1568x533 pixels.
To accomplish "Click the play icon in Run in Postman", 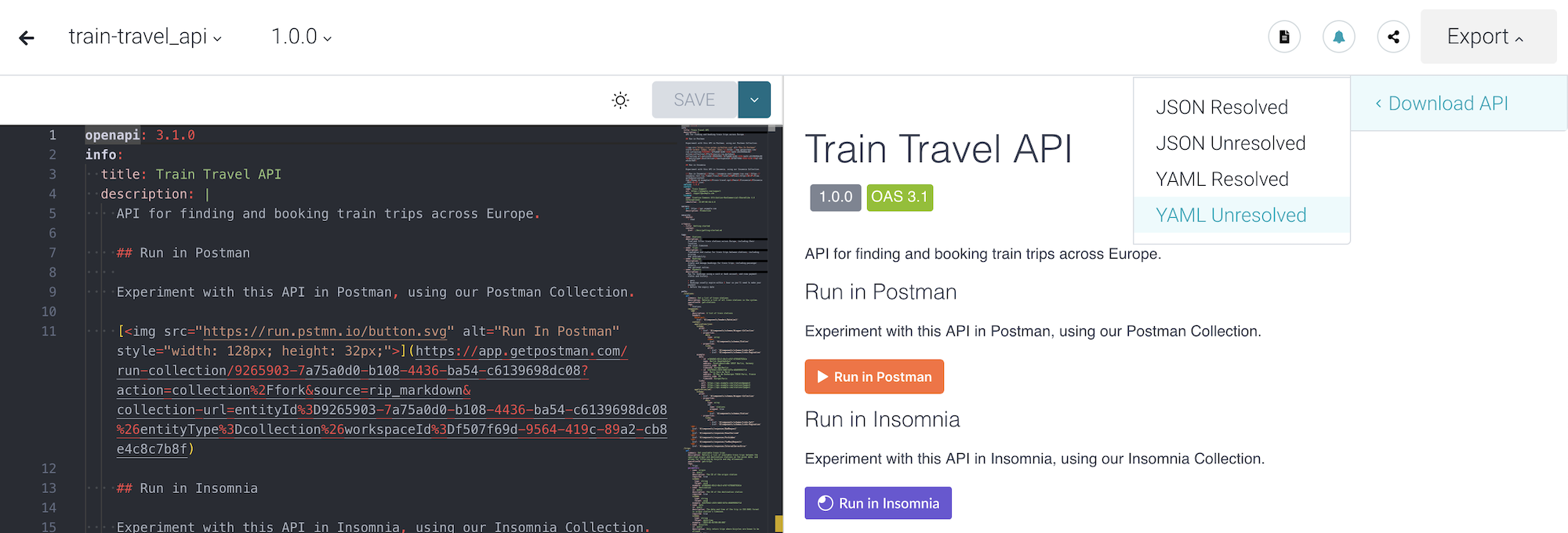I will 822,377.
